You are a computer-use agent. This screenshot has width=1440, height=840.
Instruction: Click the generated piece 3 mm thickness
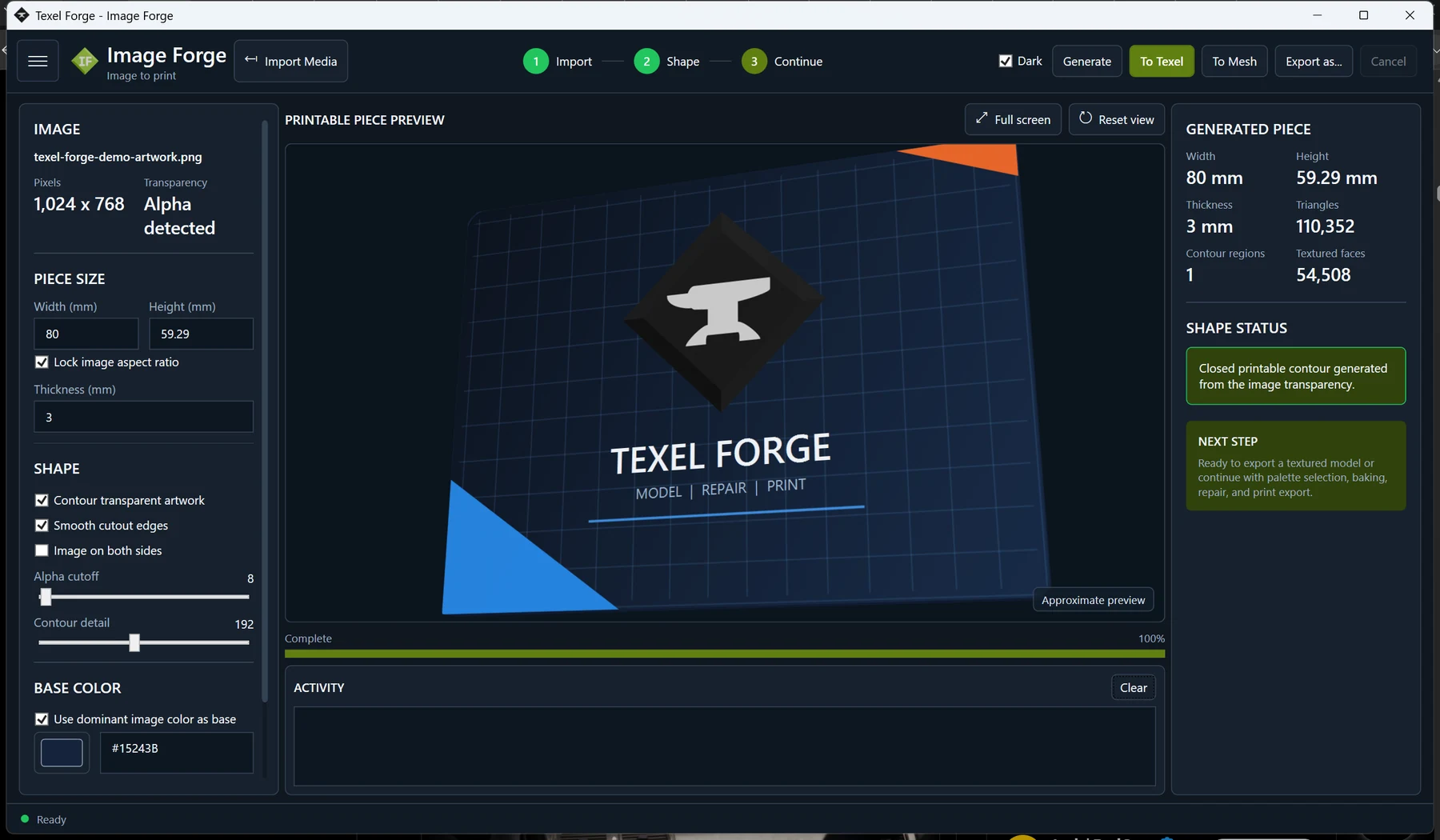point(1209,226)
